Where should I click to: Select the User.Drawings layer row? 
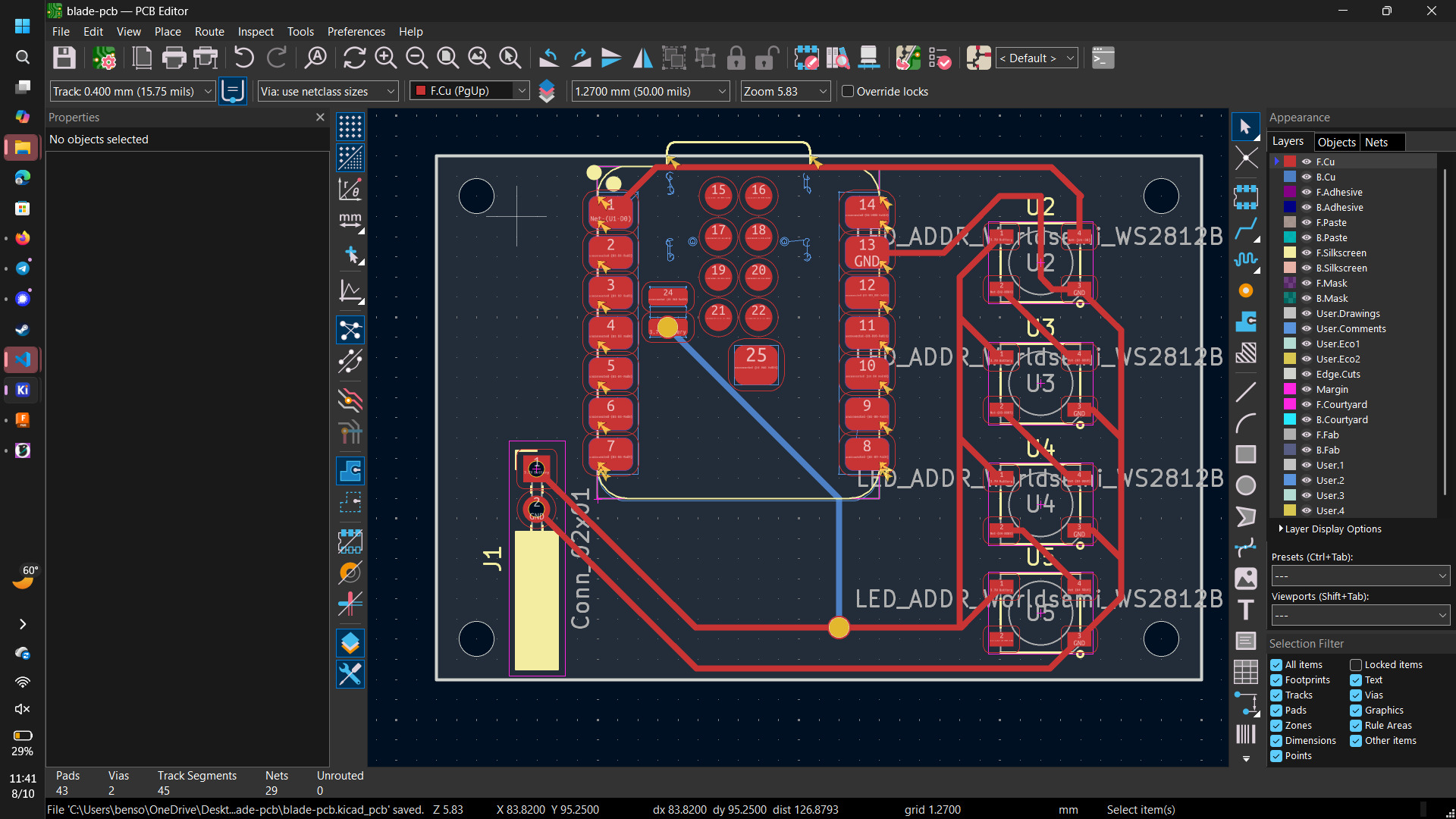(1354, 313)
